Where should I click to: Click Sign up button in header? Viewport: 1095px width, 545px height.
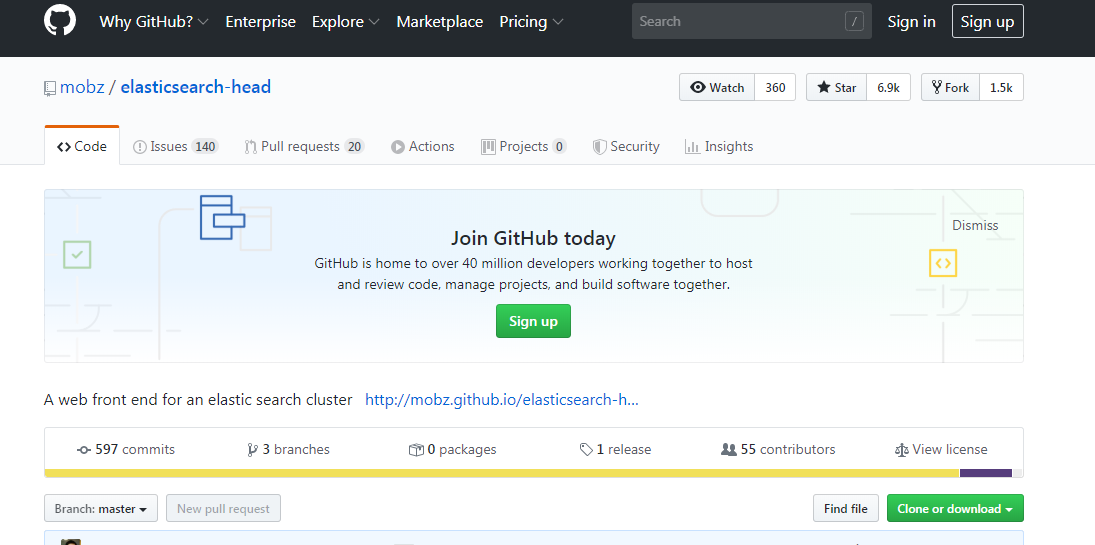click(987, 21)
